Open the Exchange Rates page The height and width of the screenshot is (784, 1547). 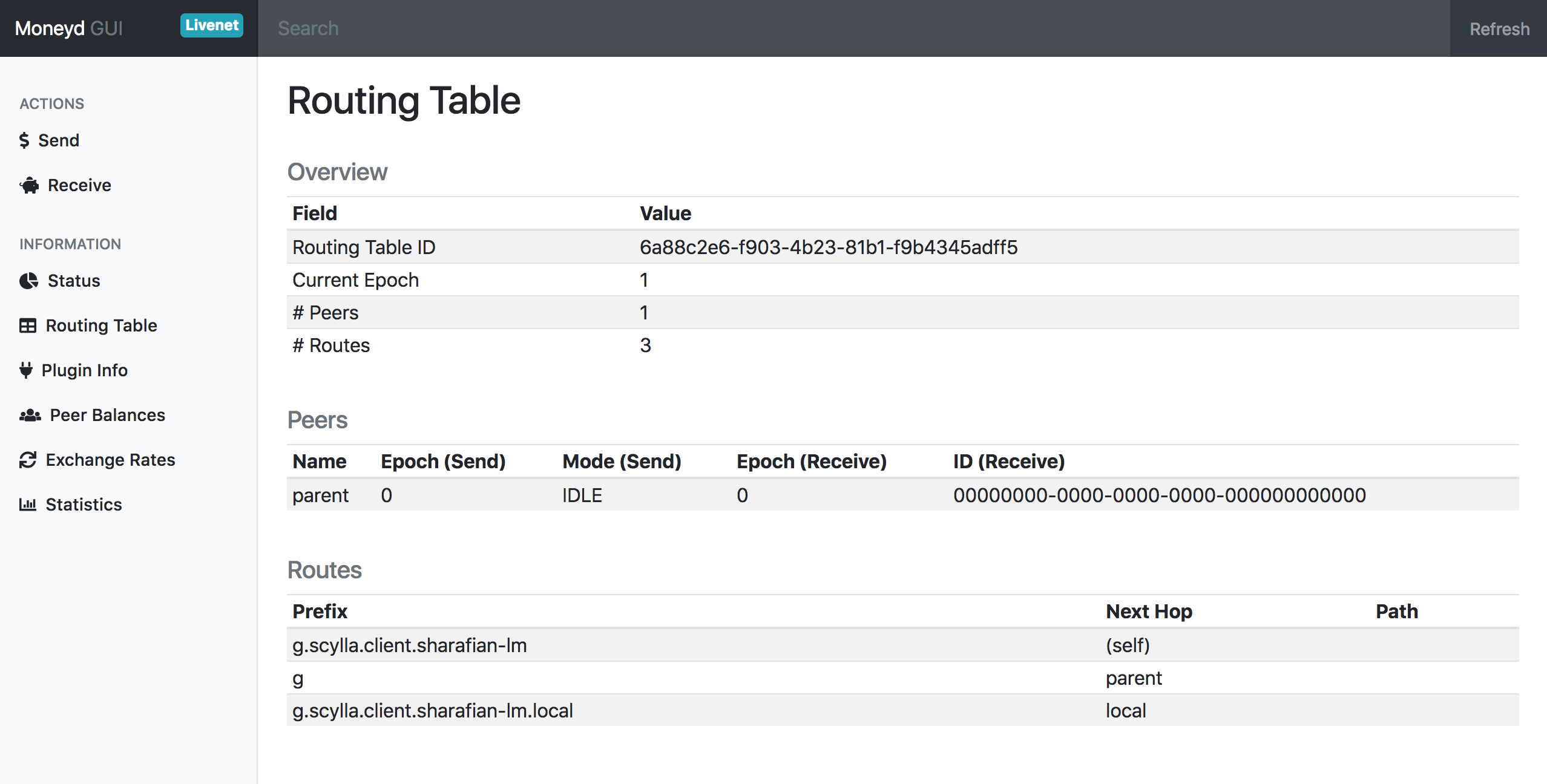(110, 460)
